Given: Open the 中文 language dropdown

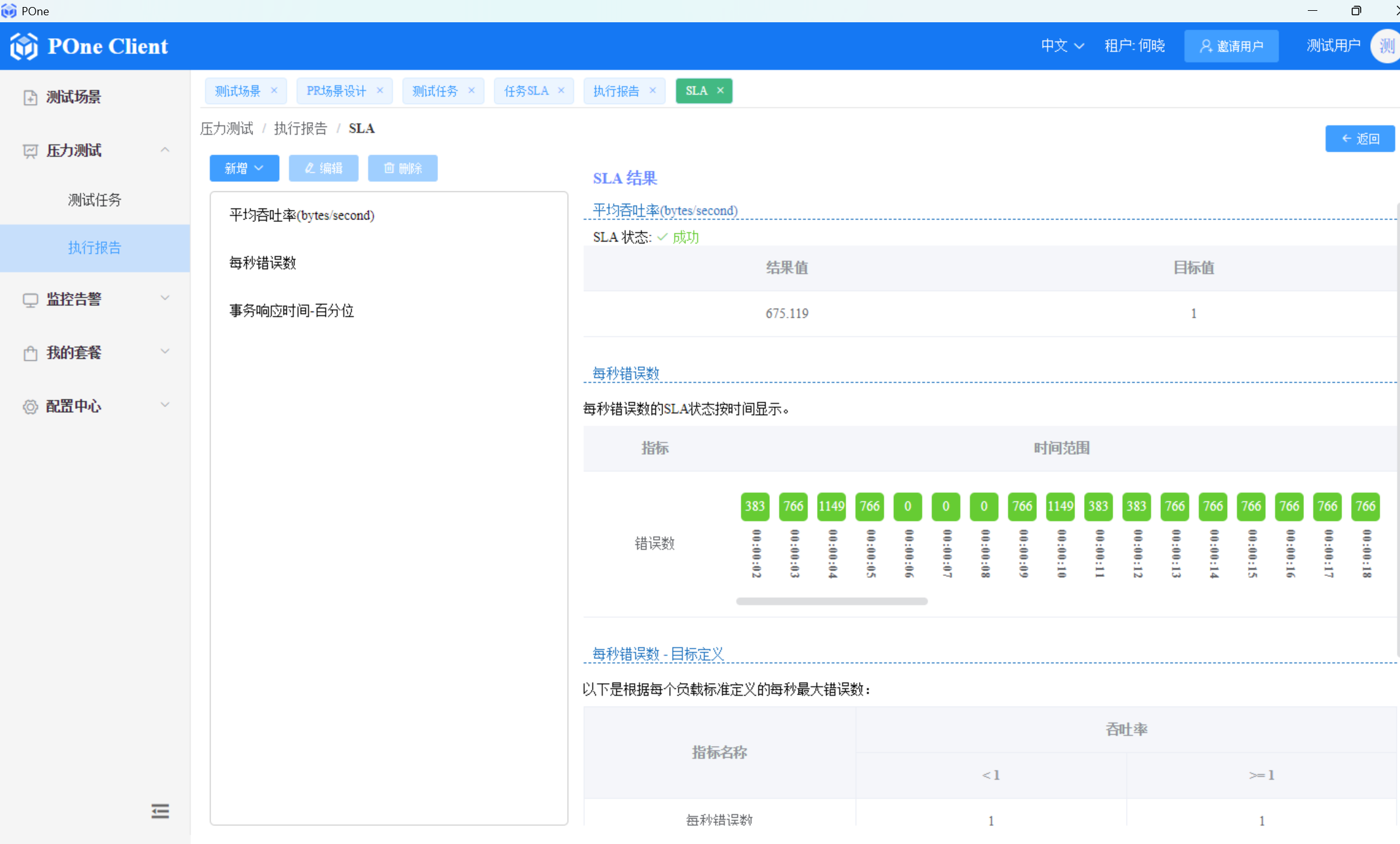Looking at the screenshot, I should click(1062, 46).
